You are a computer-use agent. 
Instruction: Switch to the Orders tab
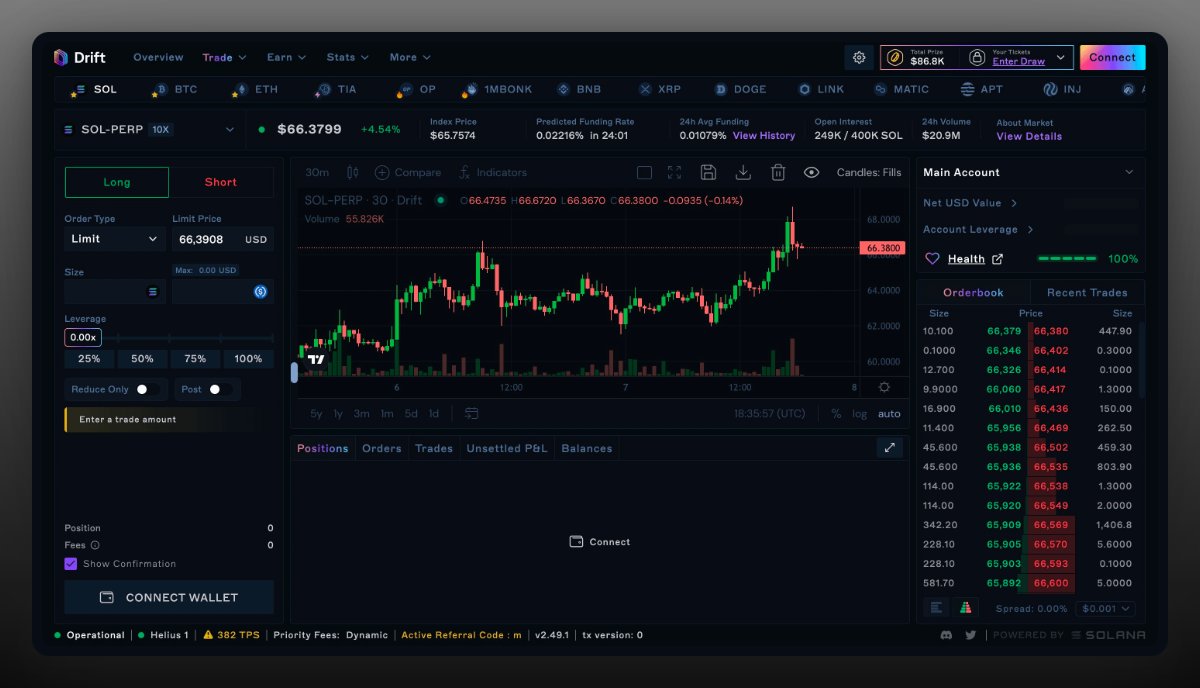coord(382,448)
